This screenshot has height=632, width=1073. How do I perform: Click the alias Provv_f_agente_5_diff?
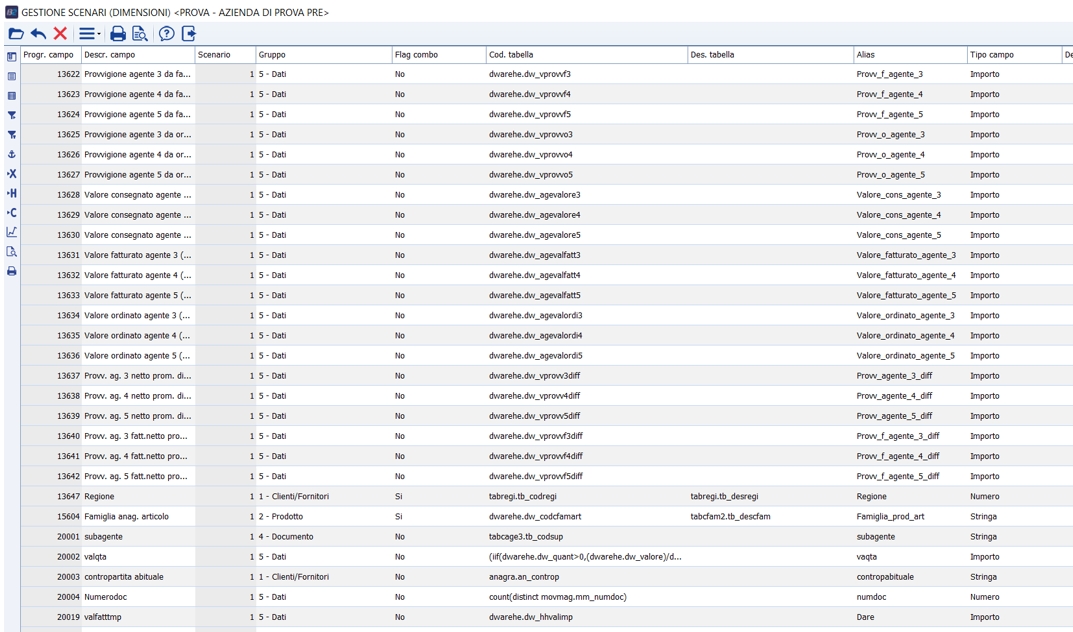pyautogui.click(x=910, y=476)
